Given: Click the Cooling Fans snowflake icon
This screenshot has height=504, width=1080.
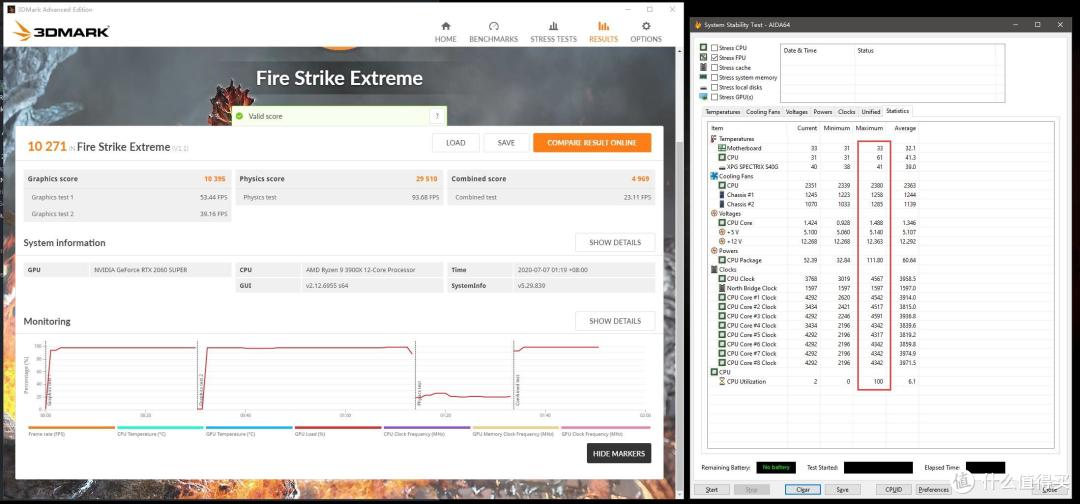Looking at the screenshot, I should [714, 176].
